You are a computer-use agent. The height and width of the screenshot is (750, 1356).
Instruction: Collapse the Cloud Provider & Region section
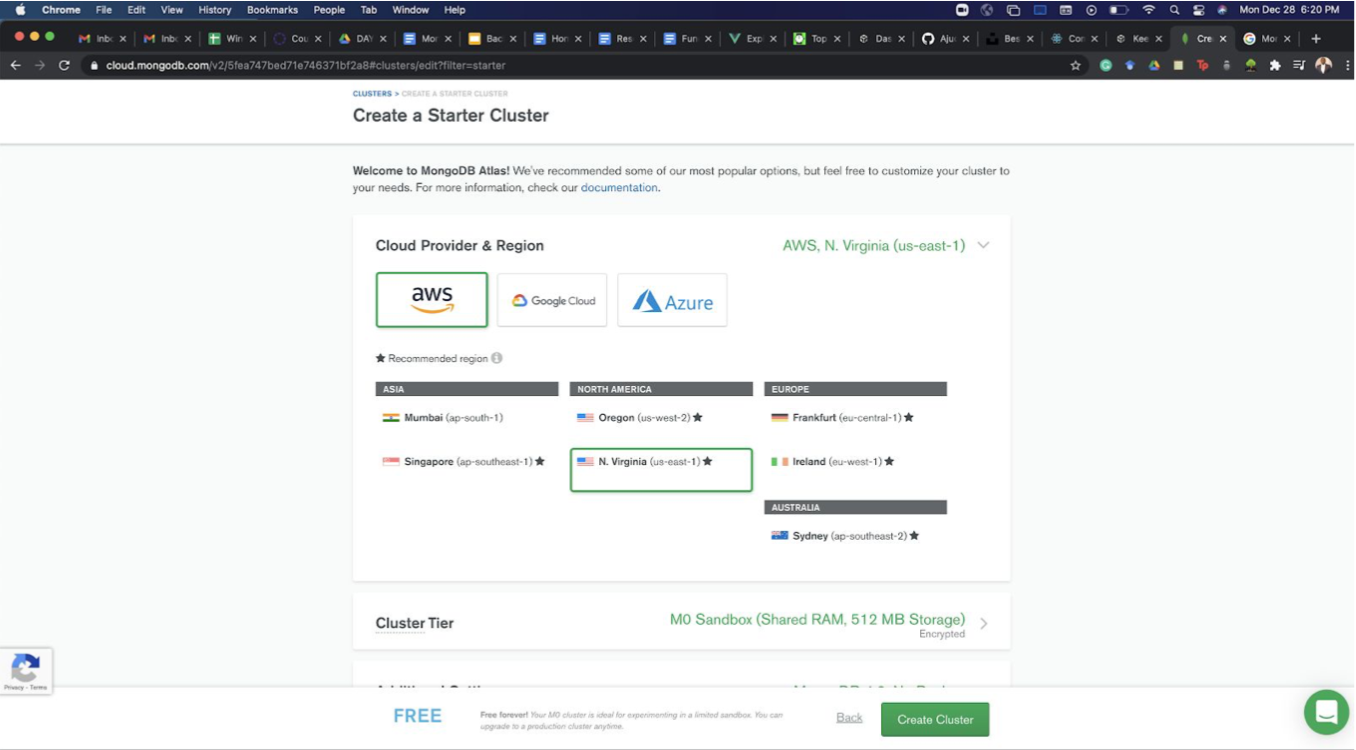(983, 245)
